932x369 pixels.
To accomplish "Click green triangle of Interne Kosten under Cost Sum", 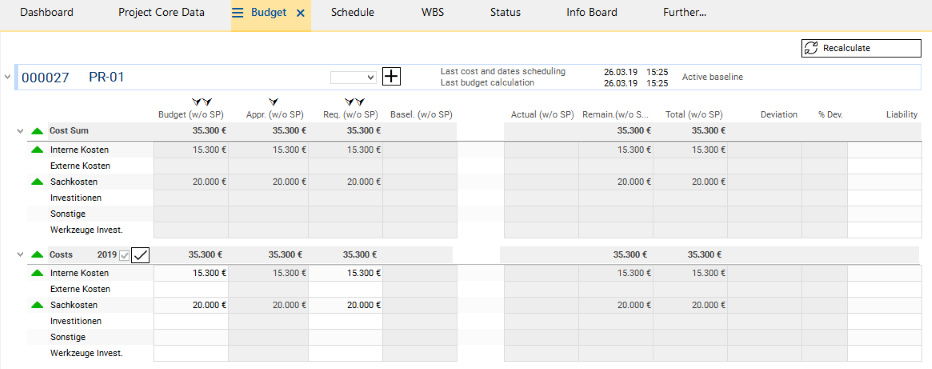I will (37, 150).
